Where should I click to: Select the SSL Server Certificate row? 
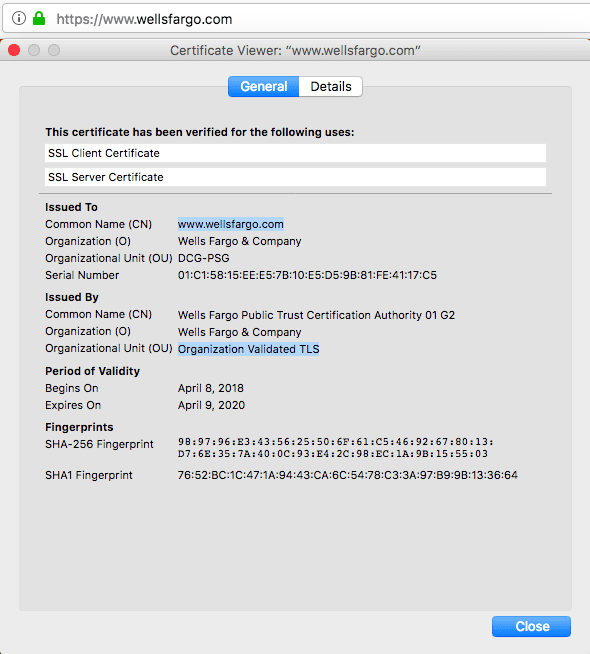coord(295,177)
